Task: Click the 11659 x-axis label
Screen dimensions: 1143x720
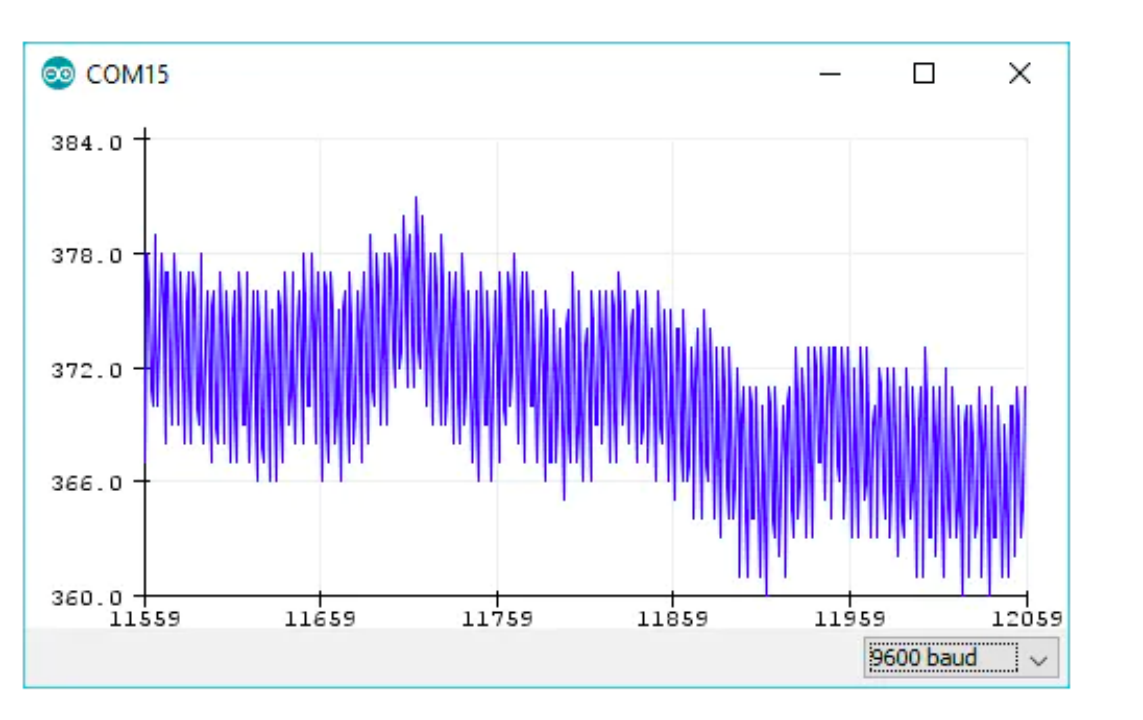Action: 319,619
